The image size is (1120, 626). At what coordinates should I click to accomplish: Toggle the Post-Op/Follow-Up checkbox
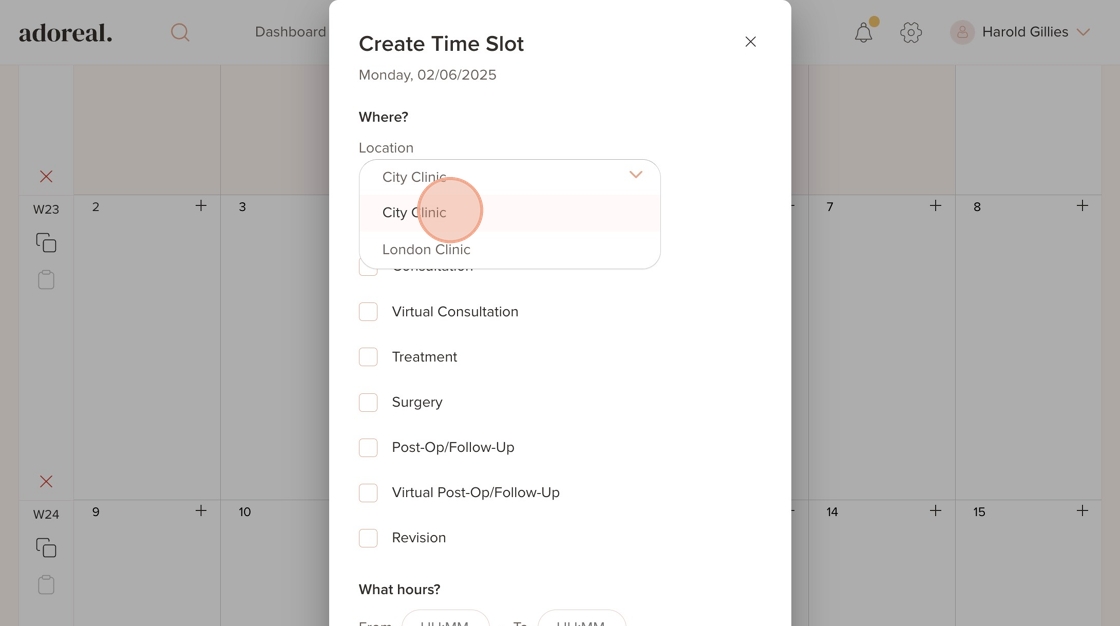pos(368,447)
